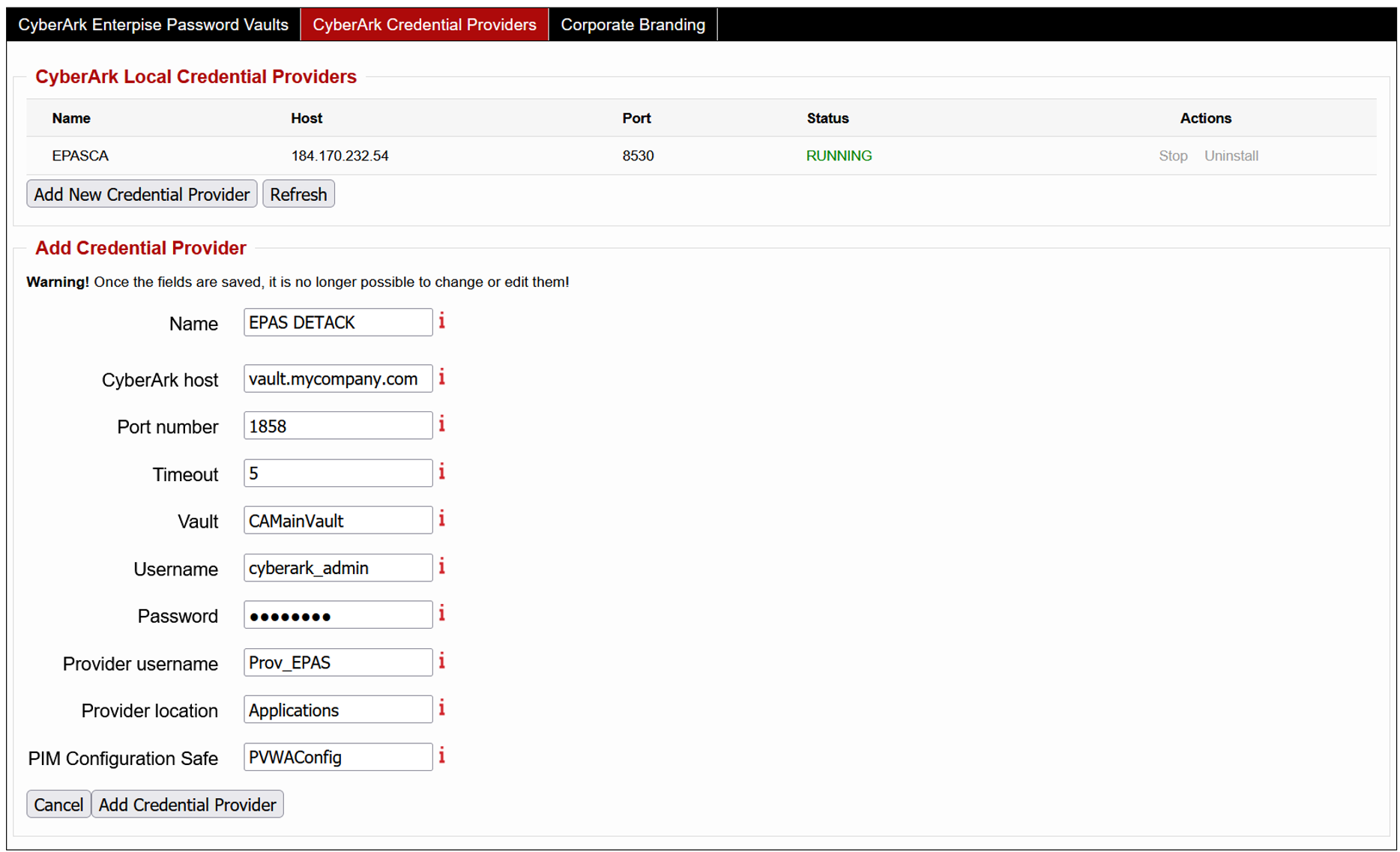Click the info icon beside Port number
This screenshot has height=852, width=1400.
pos(441,425)
